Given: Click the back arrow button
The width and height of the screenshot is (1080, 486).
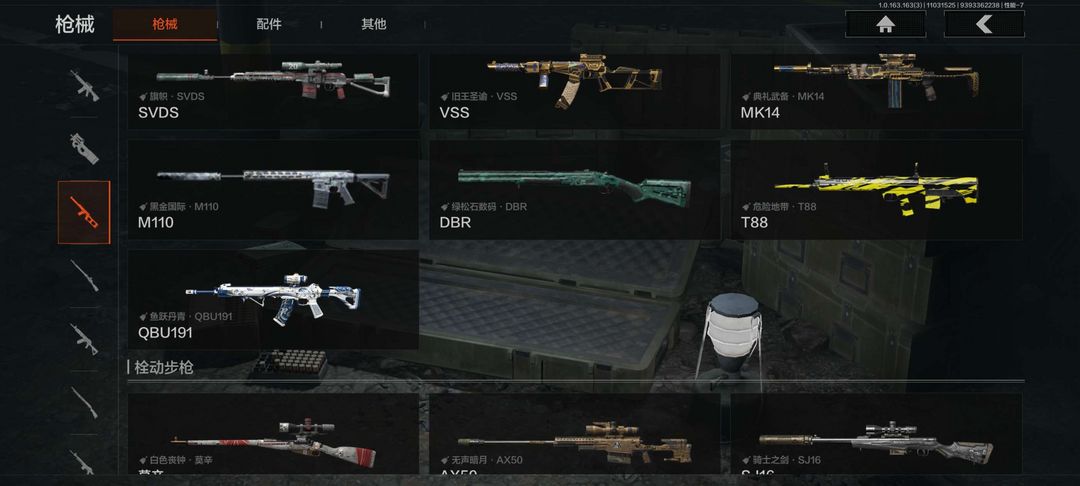Looking at the screenshot, I should pos(984,24).
